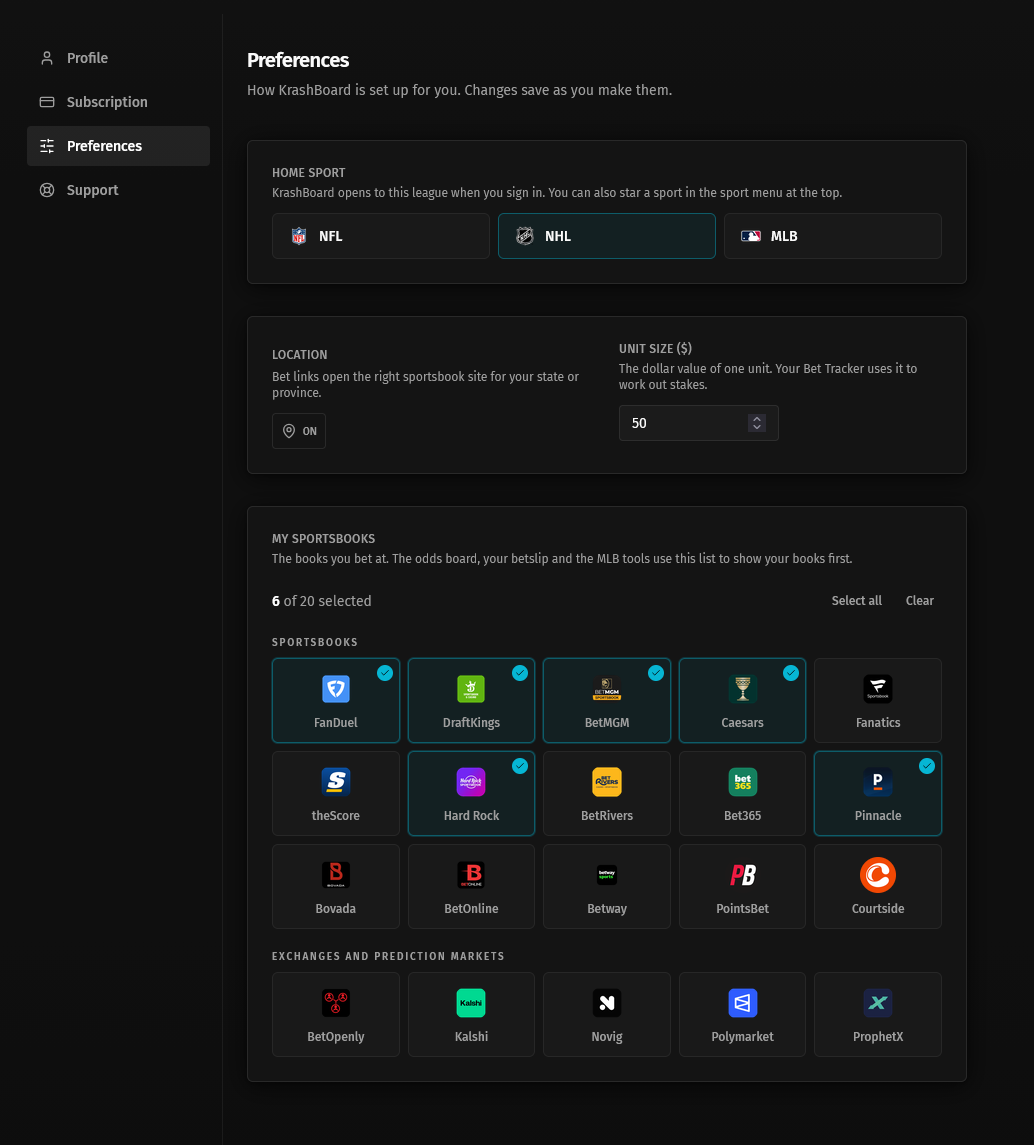The width and height of the screenshot is (1034, 1145).
Task: Click the Profile person icon
Action: click(47, 58)
